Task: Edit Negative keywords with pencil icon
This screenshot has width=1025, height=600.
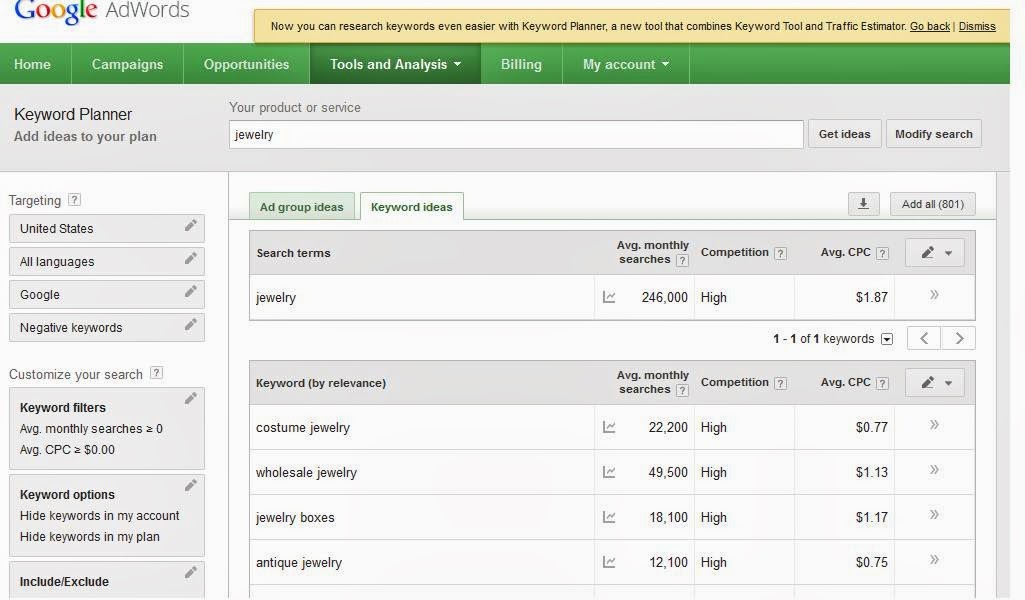Action: (x=190, y=324)
